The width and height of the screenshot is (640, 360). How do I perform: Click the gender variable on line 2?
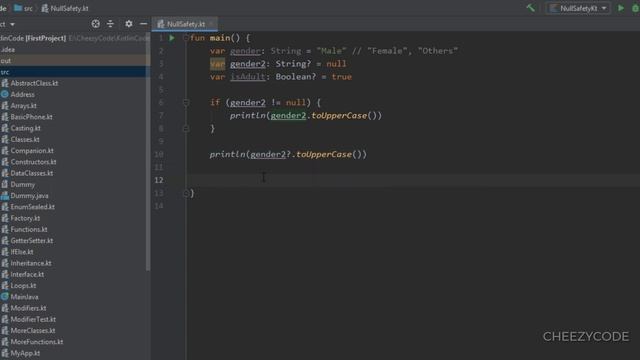pyautogui.click(x=245, y=51)
